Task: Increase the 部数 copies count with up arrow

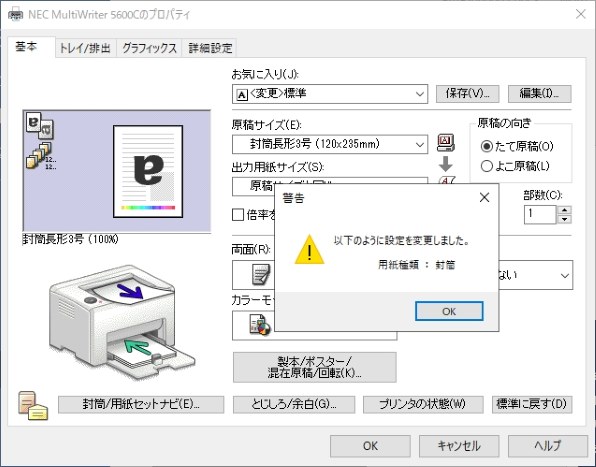Action: pyautogui.click(x=565, y=210)
